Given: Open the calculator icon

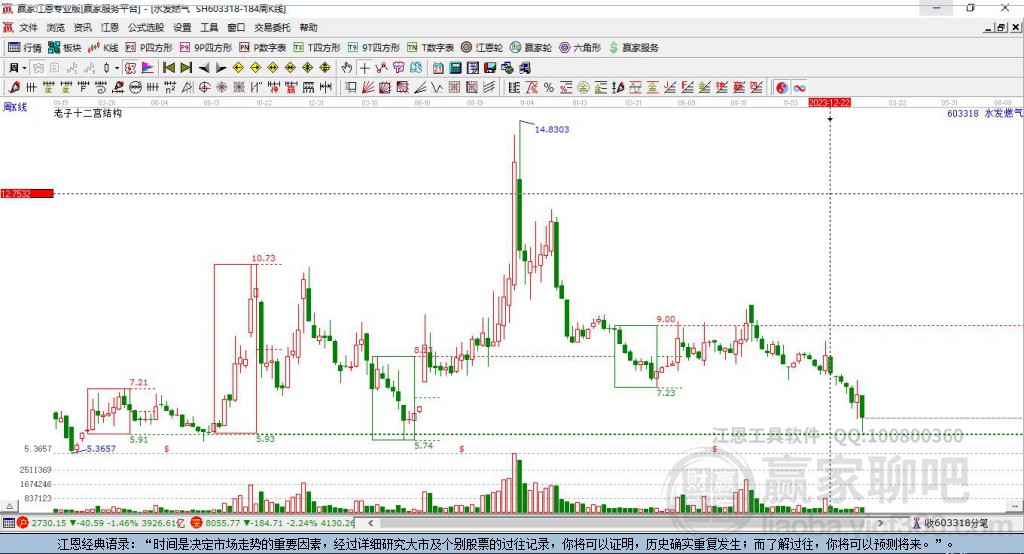Looking at the screenshot, I should click(x=455, y=68).
